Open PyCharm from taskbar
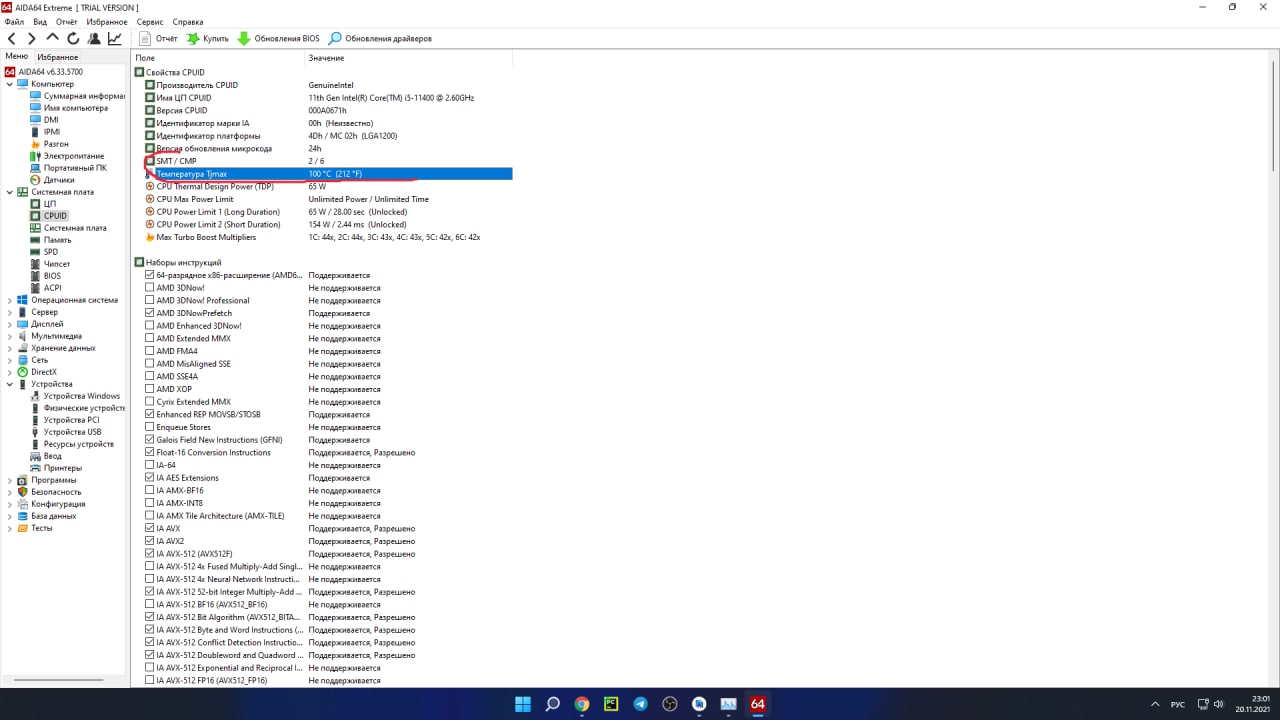Screen dimensions: 1280x720 coord(611,704)
